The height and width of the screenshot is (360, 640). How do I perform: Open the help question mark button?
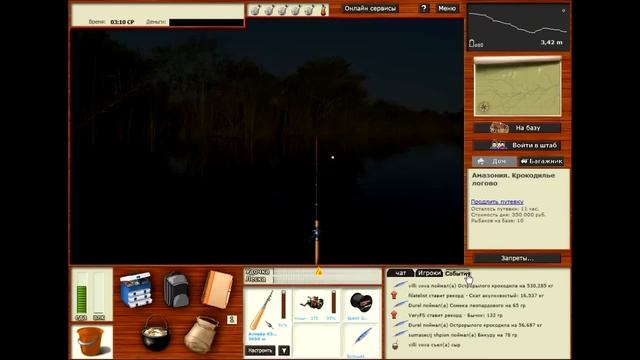tap(424, 8)
